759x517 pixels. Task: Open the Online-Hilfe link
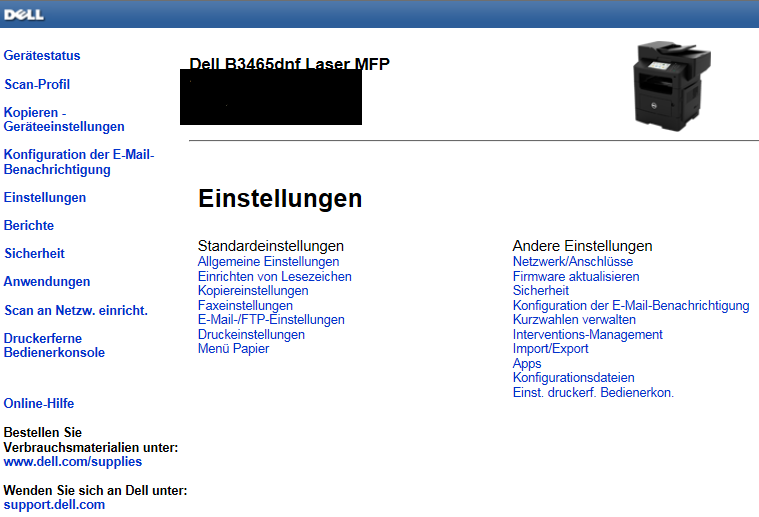(39, 404)
